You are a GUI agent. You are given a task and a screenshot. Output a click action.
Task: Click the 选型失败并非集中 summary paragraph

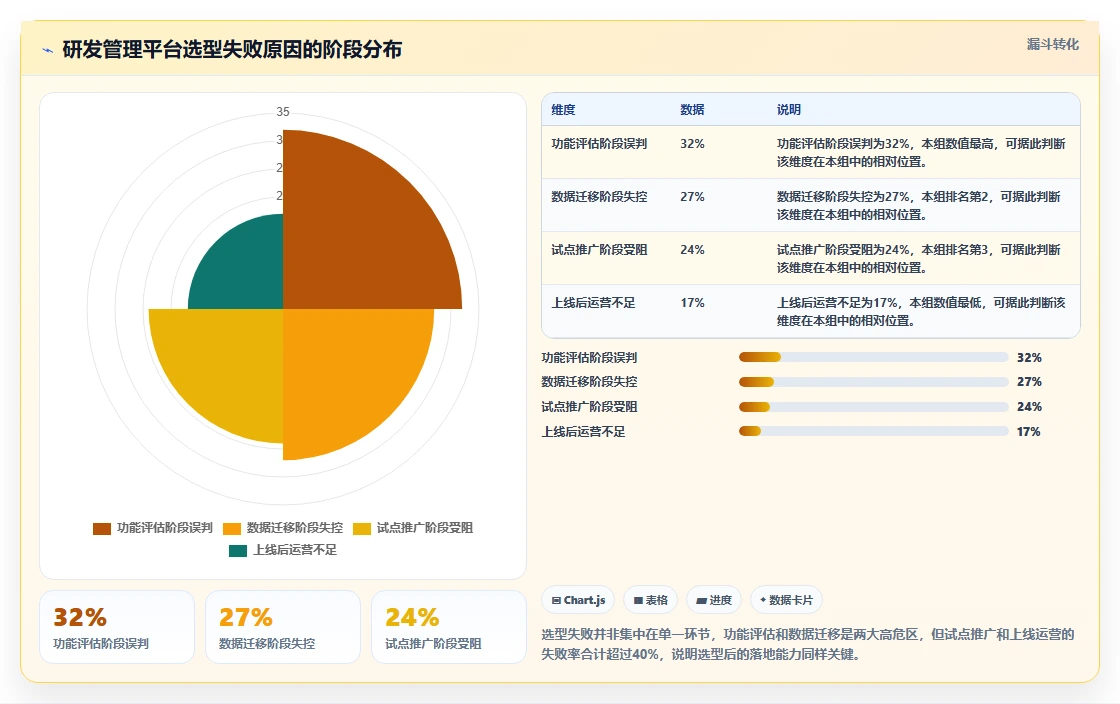(x=808, y=644)
